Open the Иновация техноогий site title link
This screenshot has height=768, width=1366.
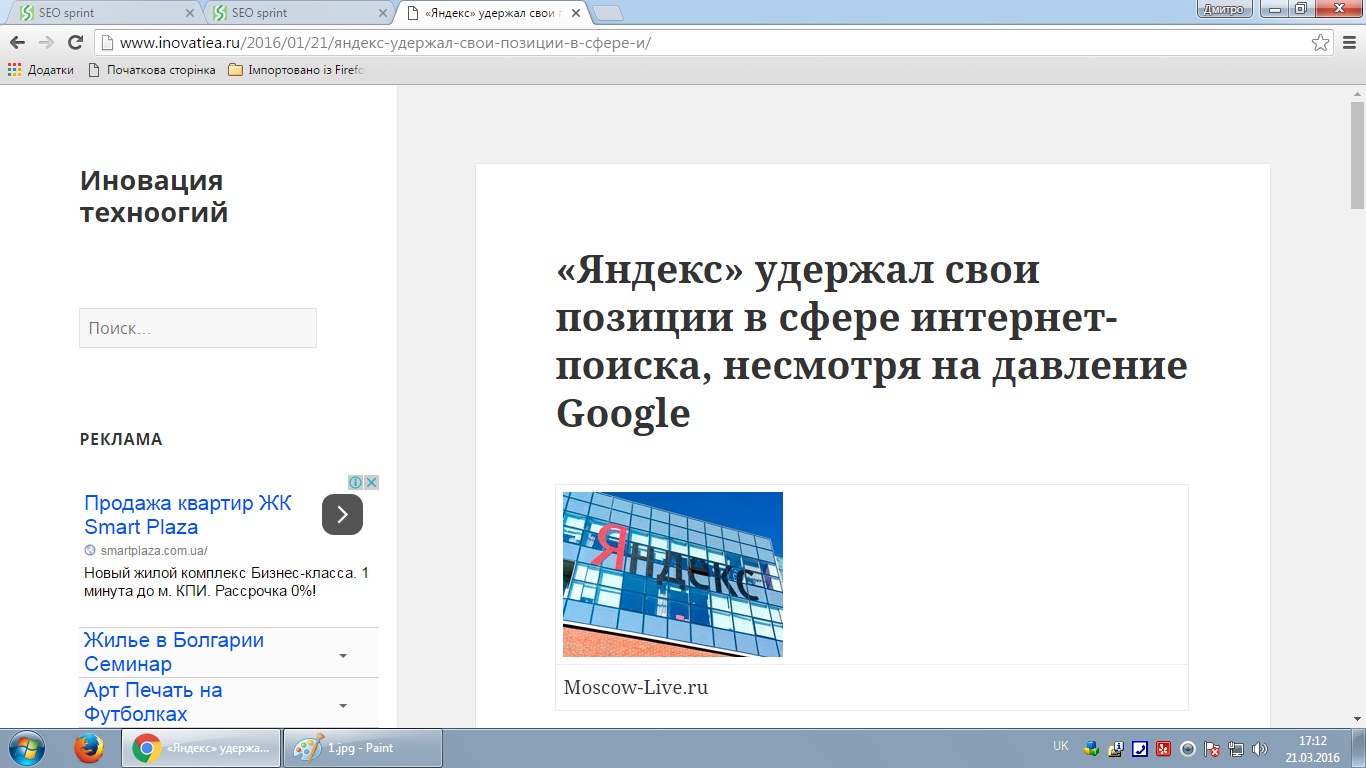tap(154, 196)
